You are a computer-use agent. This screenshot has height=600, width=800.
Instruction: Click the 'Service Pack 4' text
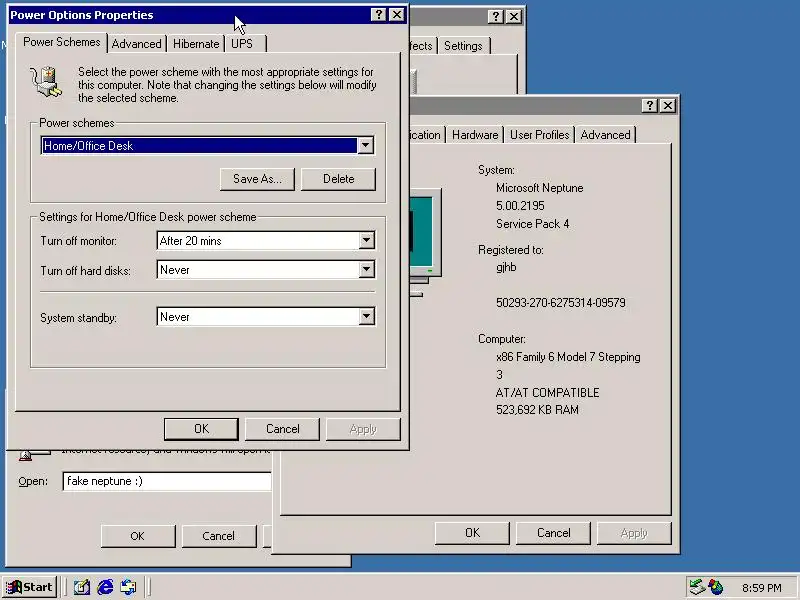tap(532, 223)
